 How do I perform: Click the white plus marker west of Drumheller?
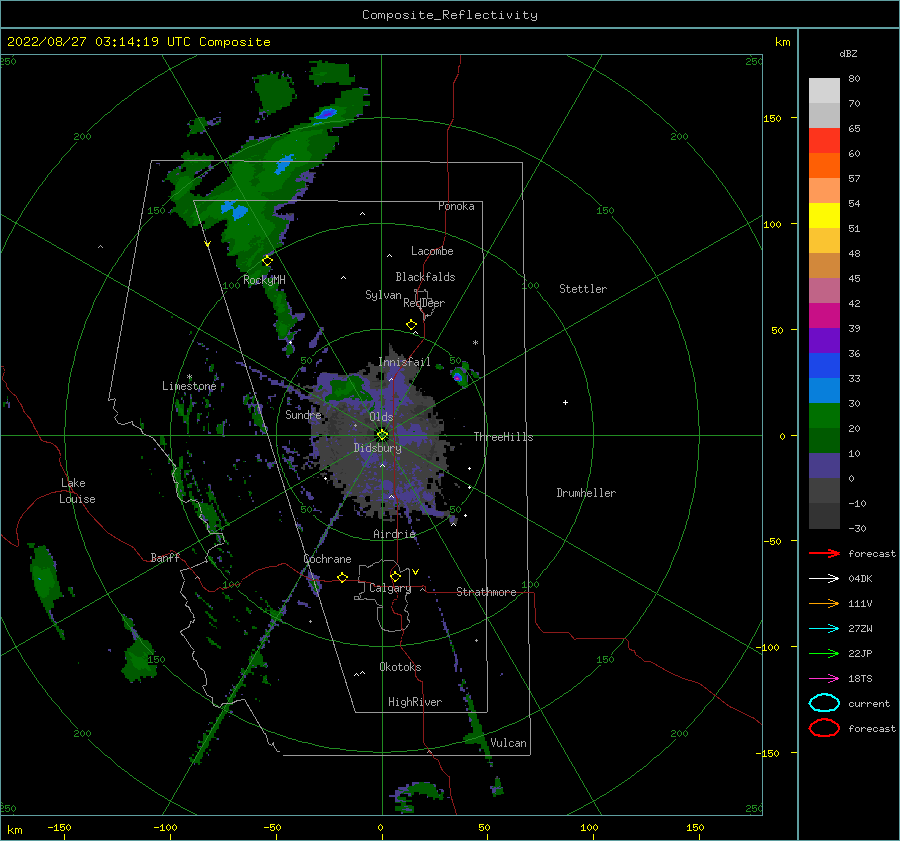tap(565, 402)
